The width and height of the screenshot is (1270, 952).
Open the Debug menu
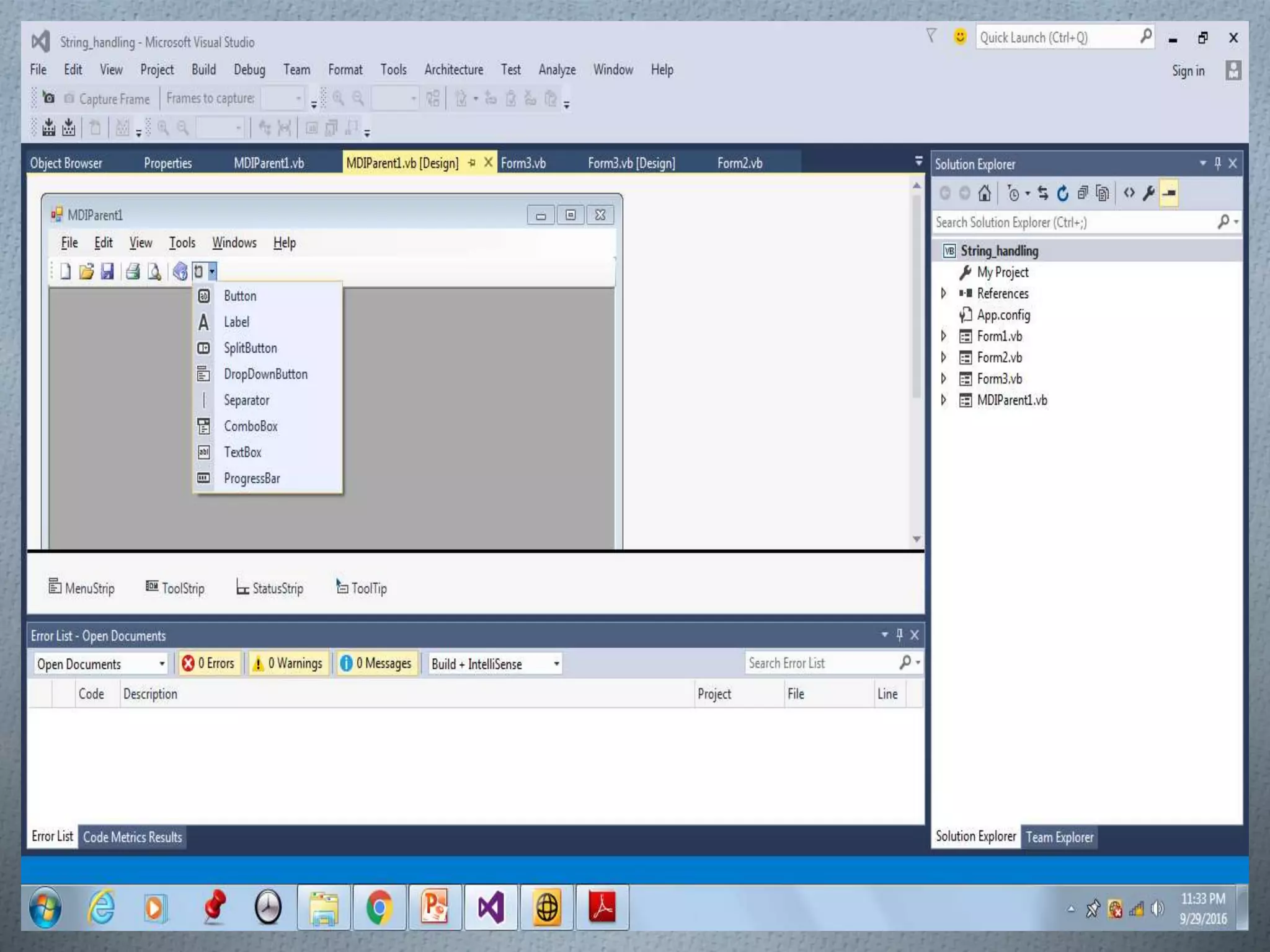tap(249, 69)
